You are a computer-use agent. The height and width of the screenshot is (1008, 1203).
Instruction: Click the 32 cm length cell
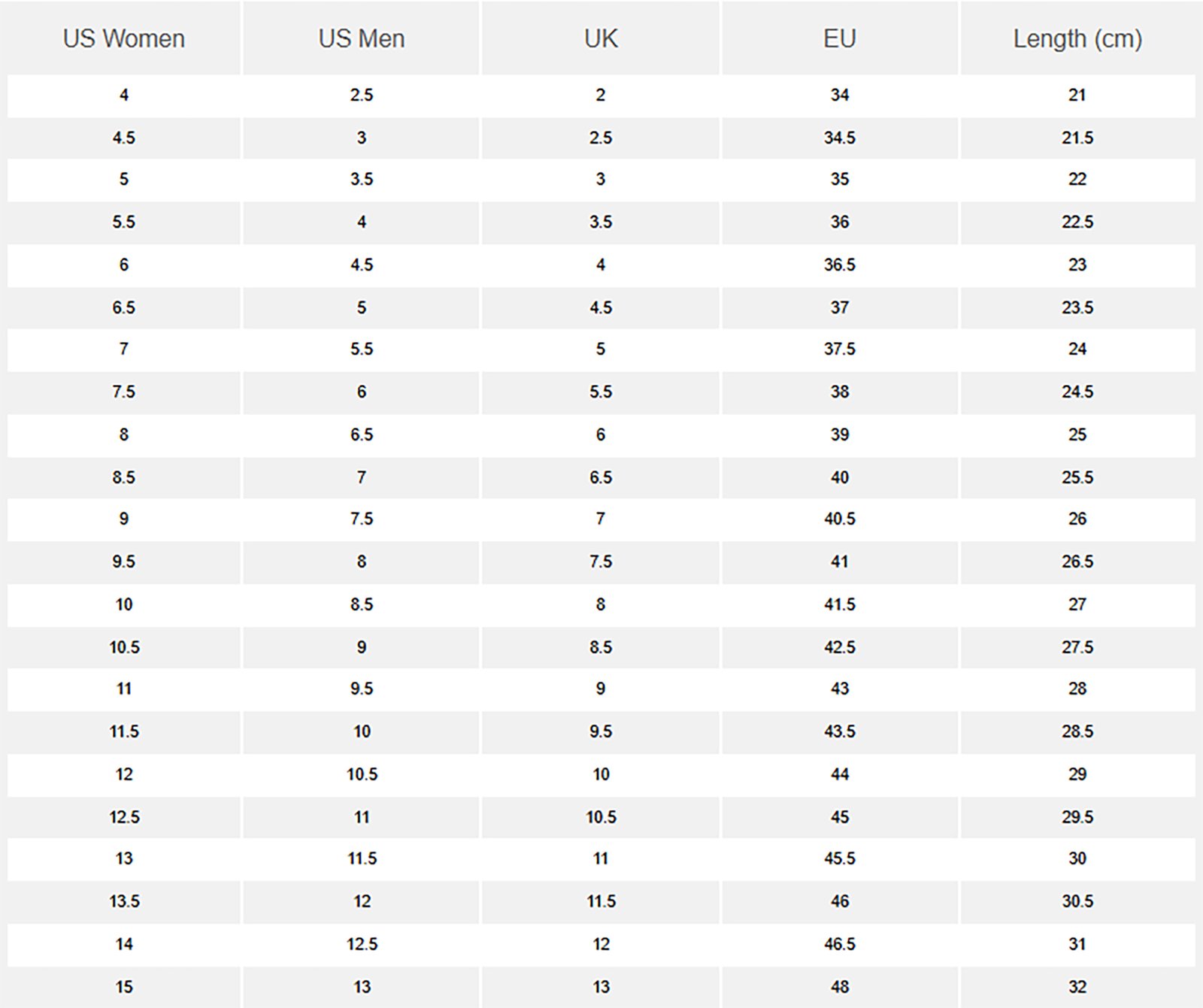coord(1077,986)
